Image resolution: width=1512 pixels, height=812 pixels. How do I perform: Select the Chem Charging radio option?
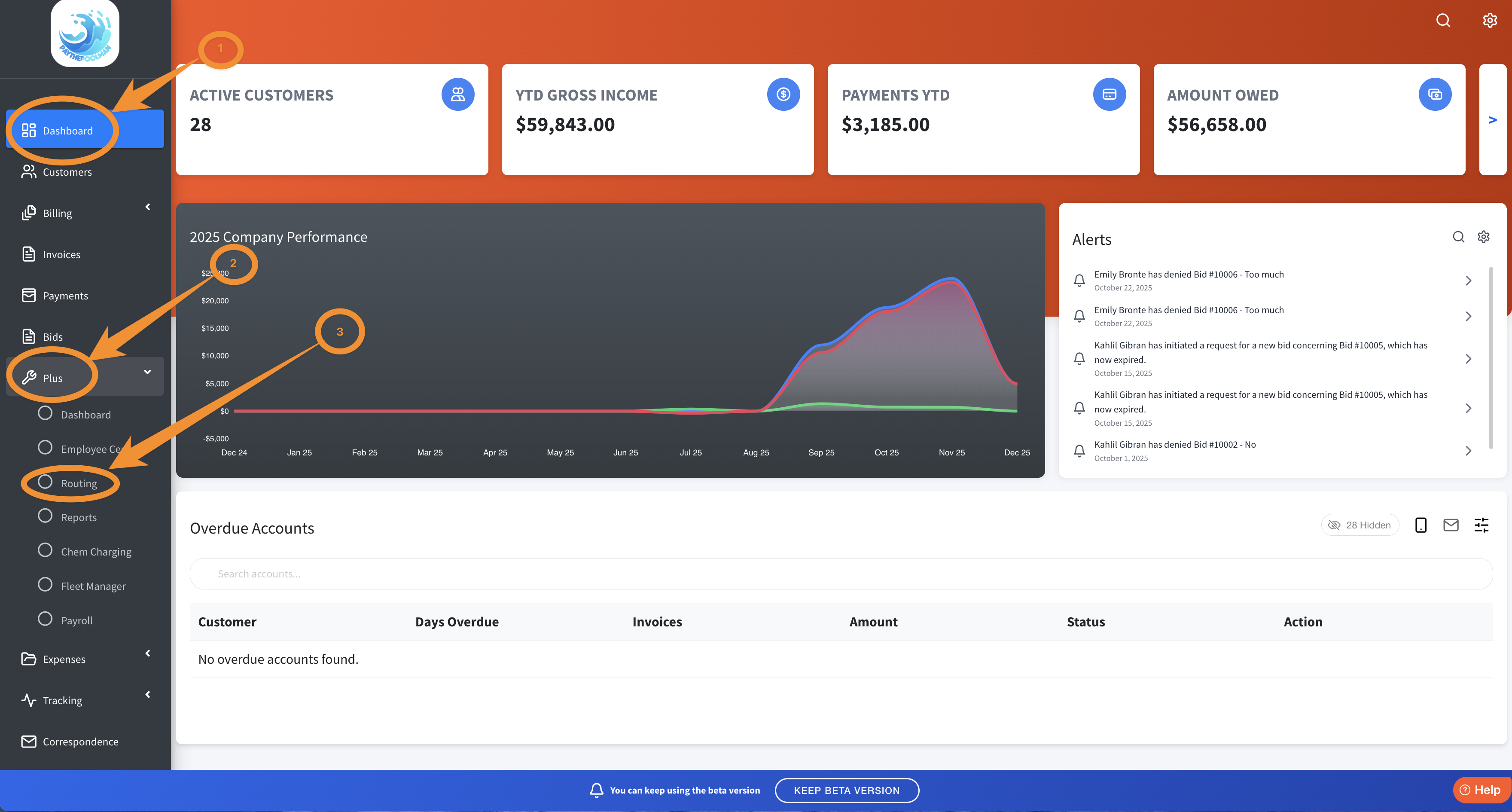[45, 550]
